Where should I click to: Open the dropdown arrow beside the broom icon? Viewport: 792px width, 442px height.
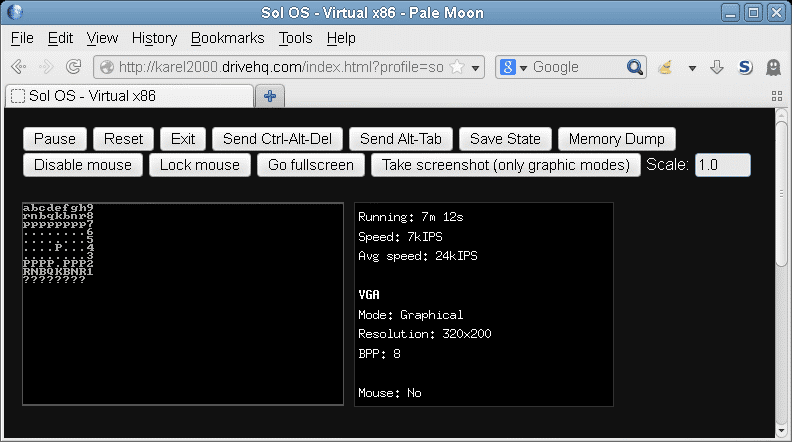click(x=692, y=68)
